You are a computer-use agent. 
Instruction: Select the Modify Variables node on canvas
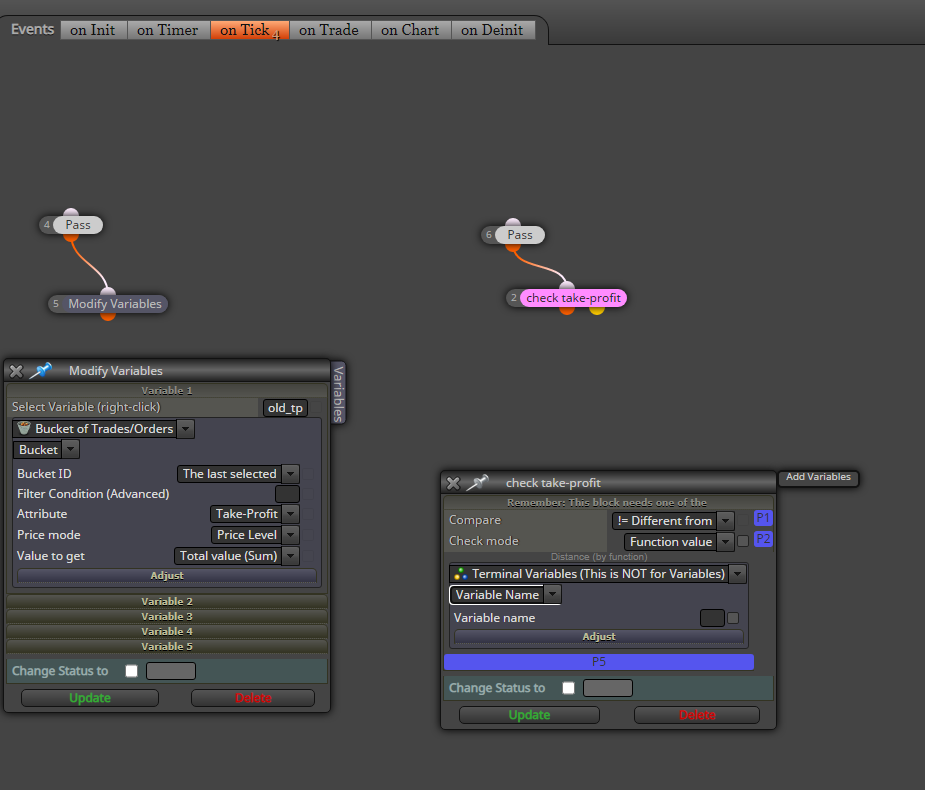pyautogui.click(x=114, y=304)
